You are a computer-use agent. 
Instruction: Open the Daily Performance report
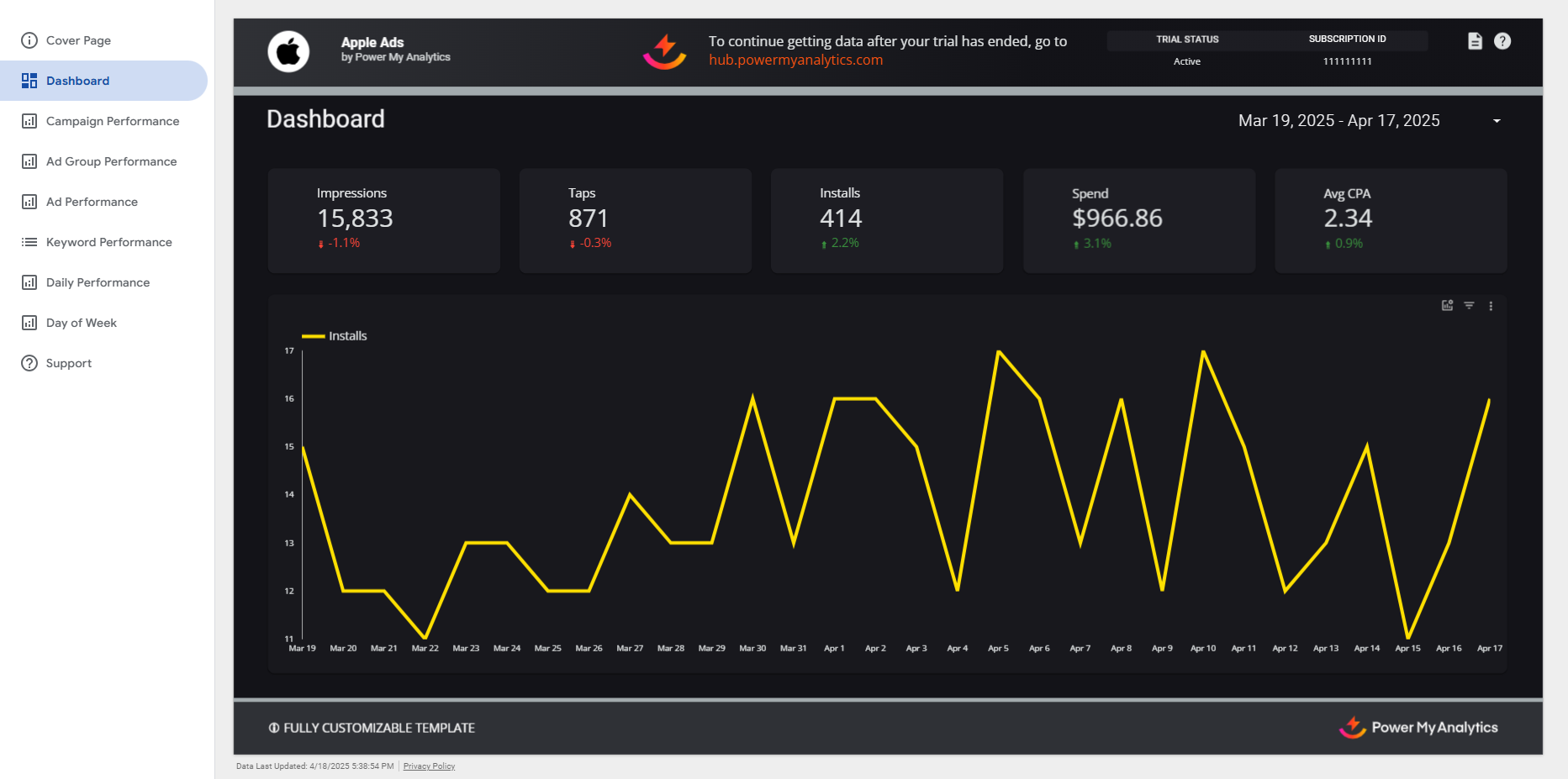(98, 282)
